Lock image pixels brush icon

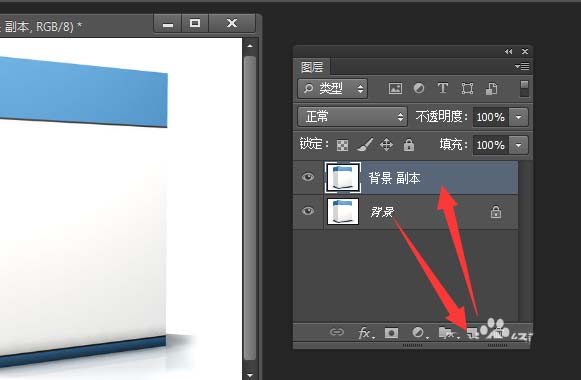(365, 145)
